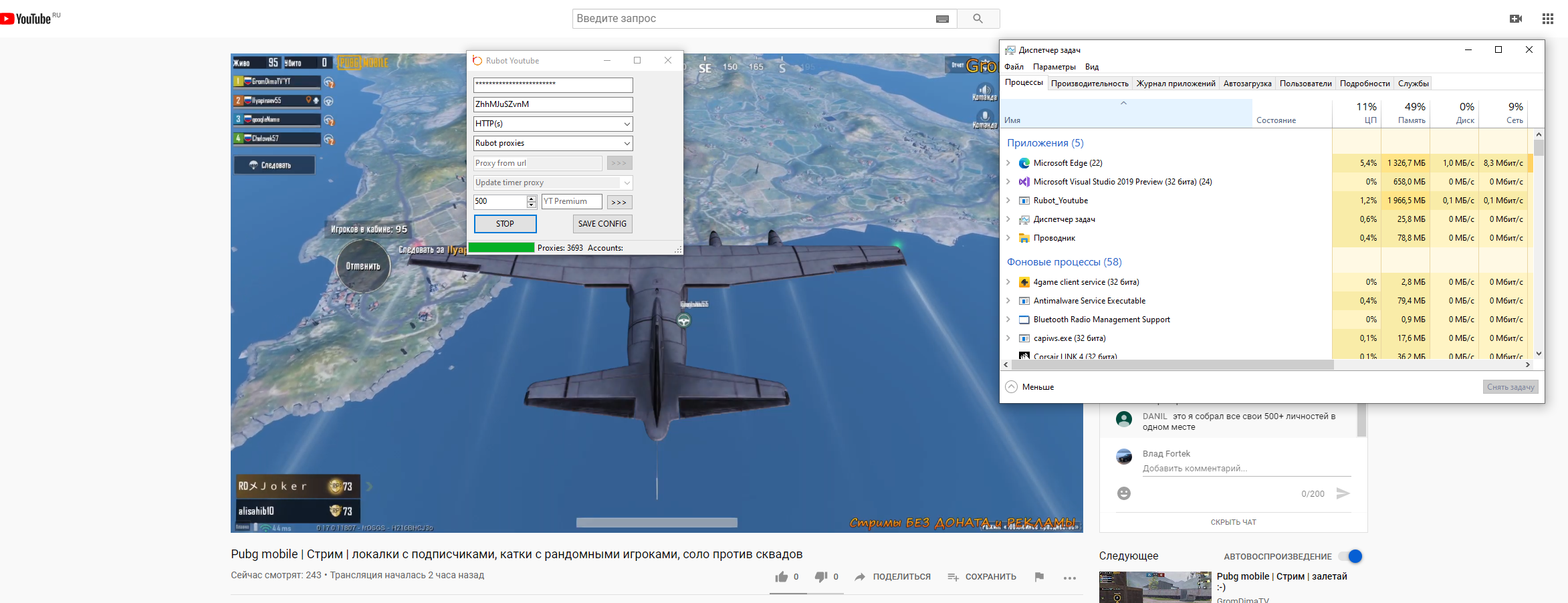
Task: Increase the 500 value with stepper up arrow
Action: click(532, 199)
